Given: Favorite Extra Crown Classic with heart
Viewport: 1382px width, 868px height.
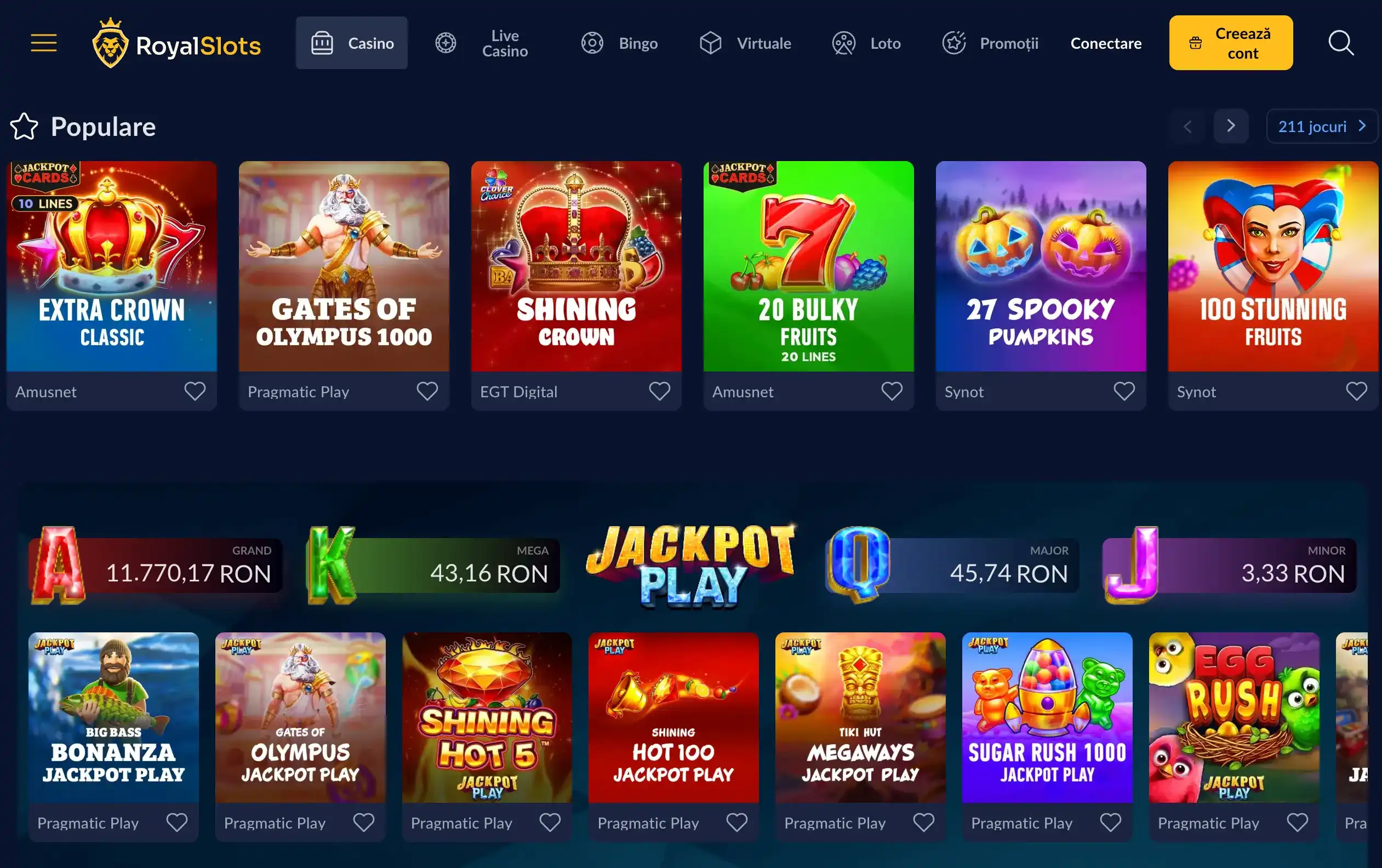Looking at the screenshot, I should [x=195, y=391].
